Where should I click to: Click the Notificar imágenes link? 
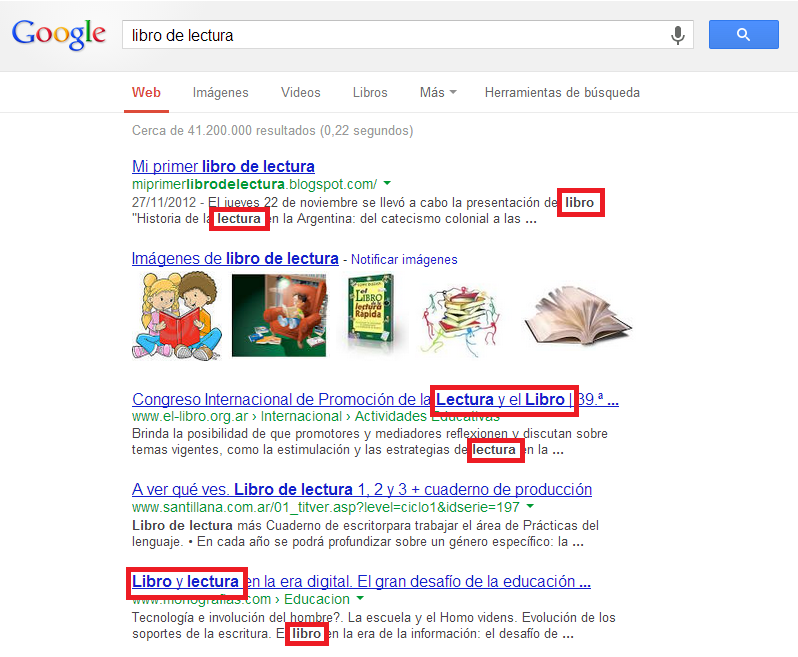pyautogui.click(x=404, y=260)
